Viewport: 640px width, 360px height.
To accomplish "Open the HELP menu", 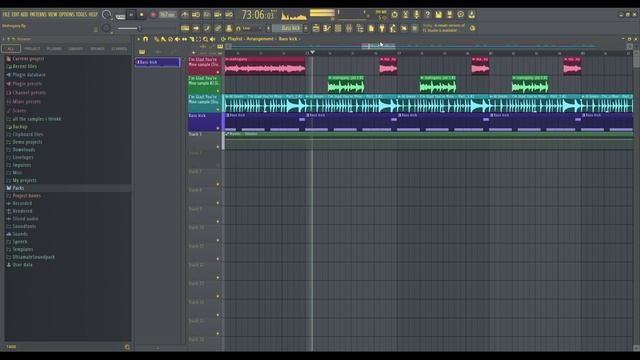I will pos(93,14).
